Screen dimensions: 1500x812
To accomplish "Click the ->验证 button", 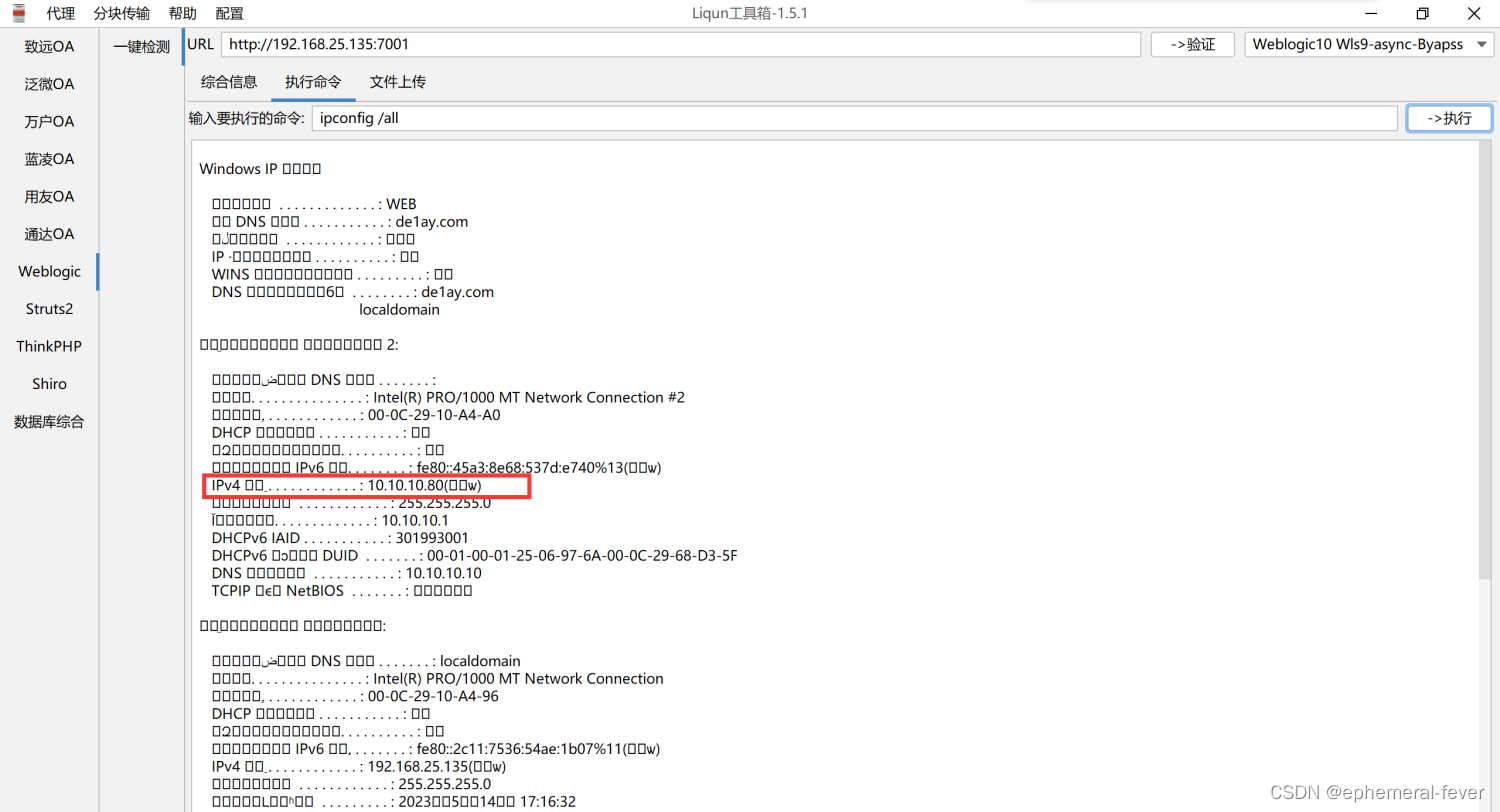I will point(1193,44).
